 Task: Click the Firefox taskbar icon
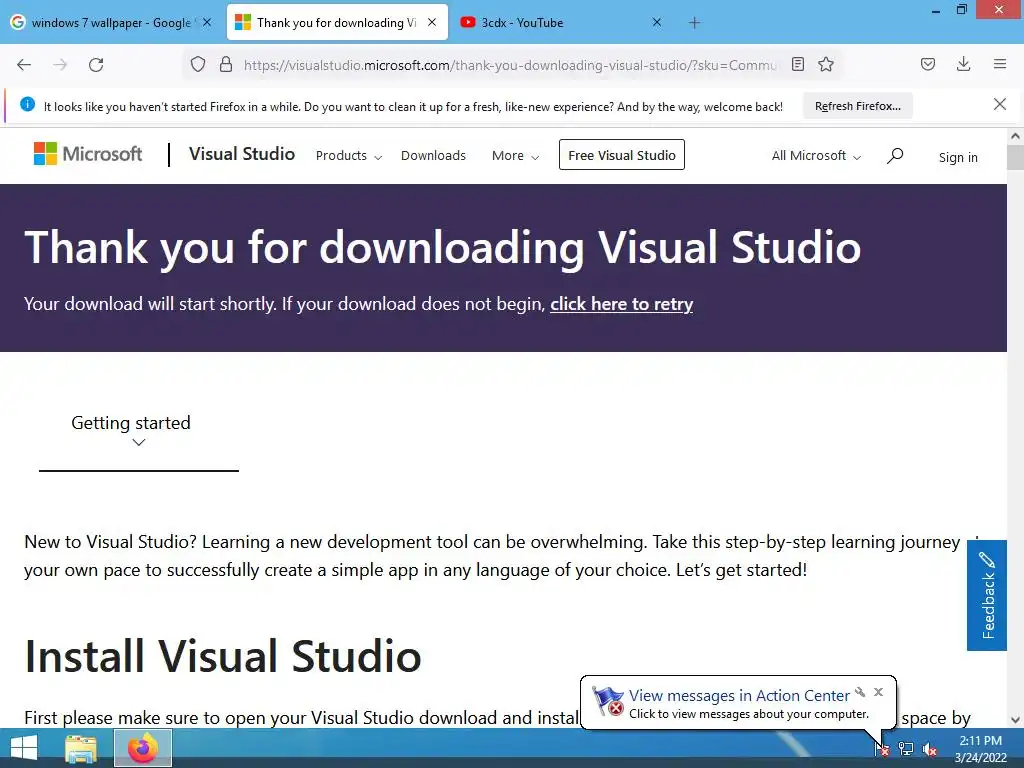143,748
